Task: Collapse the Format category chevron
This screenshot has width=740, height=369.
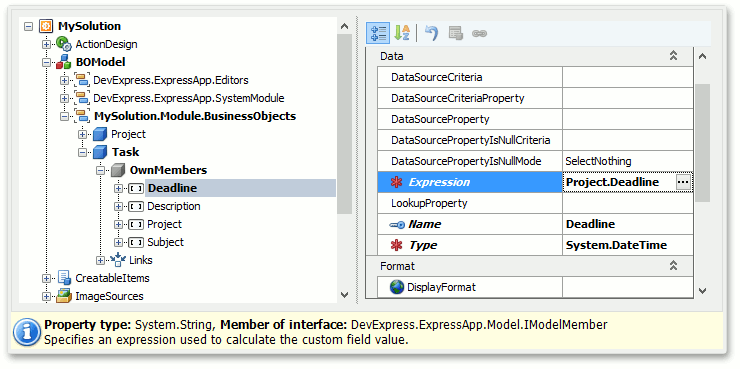Action: (673, 266)
